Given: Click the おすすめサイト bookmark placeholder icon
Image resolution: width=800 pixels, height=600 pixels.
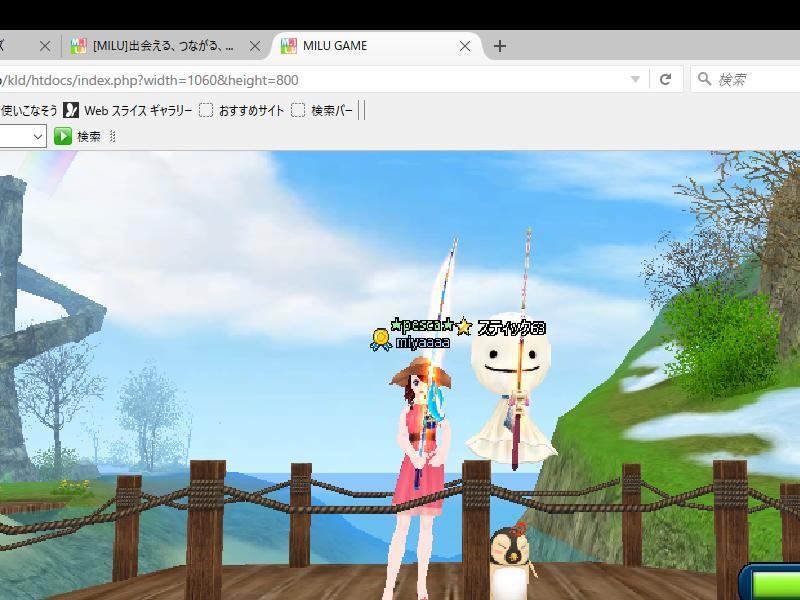Looking at the screenshot, I should tap(206, 110).
